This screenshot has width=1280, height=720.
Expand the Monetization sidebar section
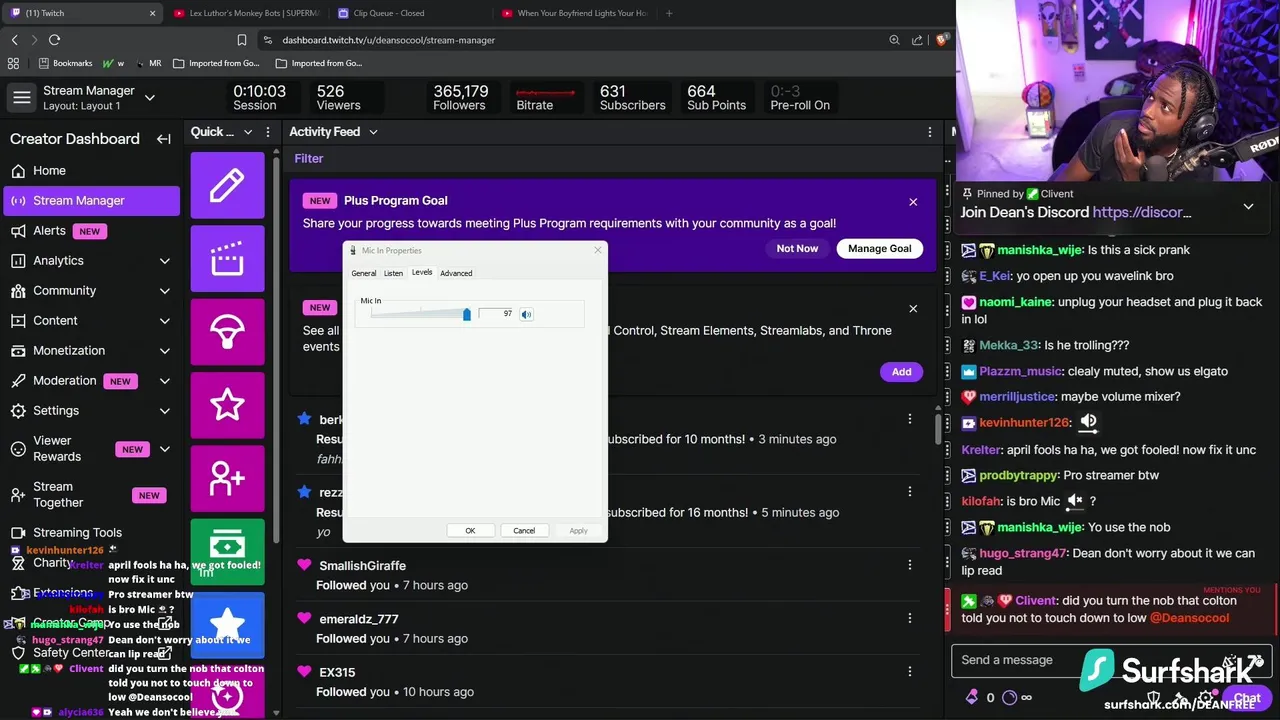(164, 351)
